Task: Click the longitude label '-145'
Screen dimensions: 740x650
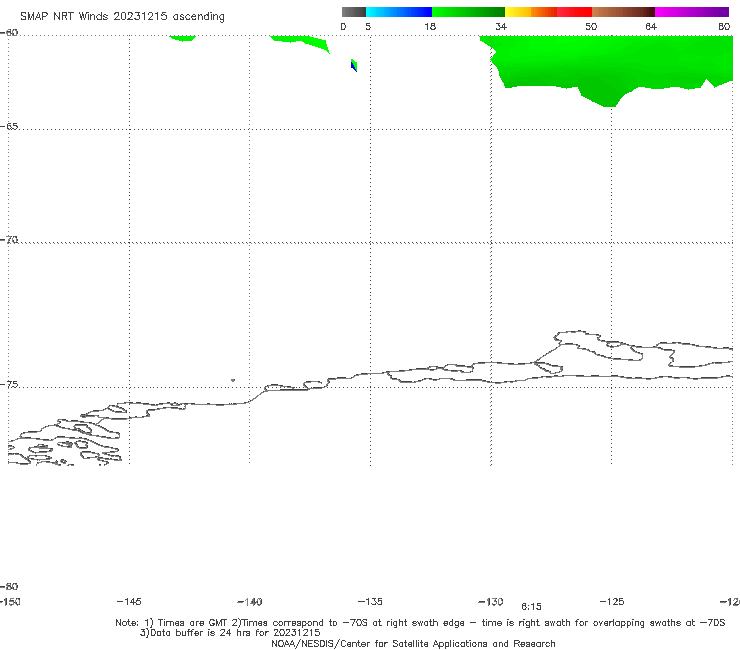Action: pyautogui.click(x=129, y=601)
